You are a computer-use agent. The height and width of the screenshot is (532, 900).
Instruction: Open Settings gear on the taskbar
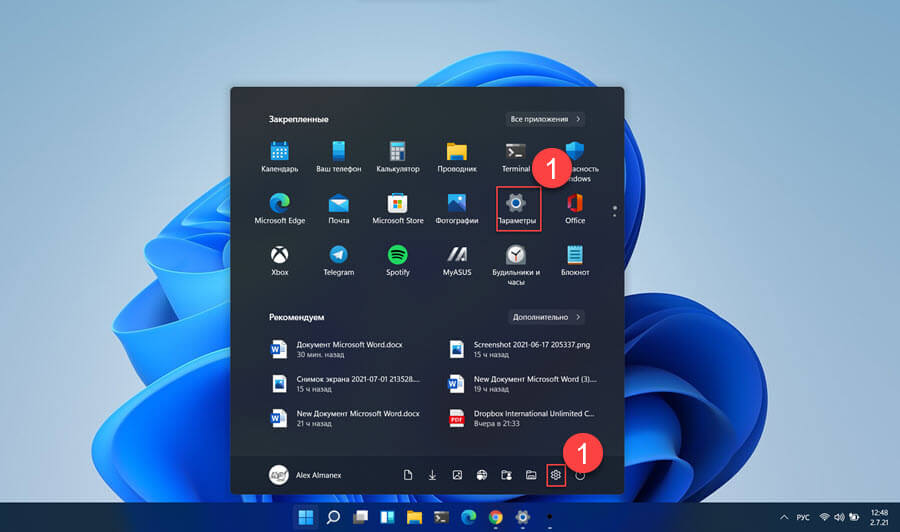tap(522, 517)
